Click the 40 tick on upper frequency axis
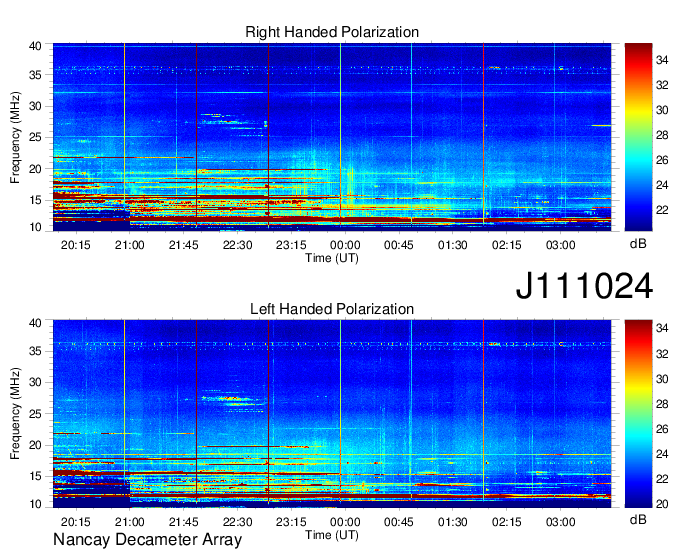The height and width of the screenshot is (552, 680). pos(35,46)
